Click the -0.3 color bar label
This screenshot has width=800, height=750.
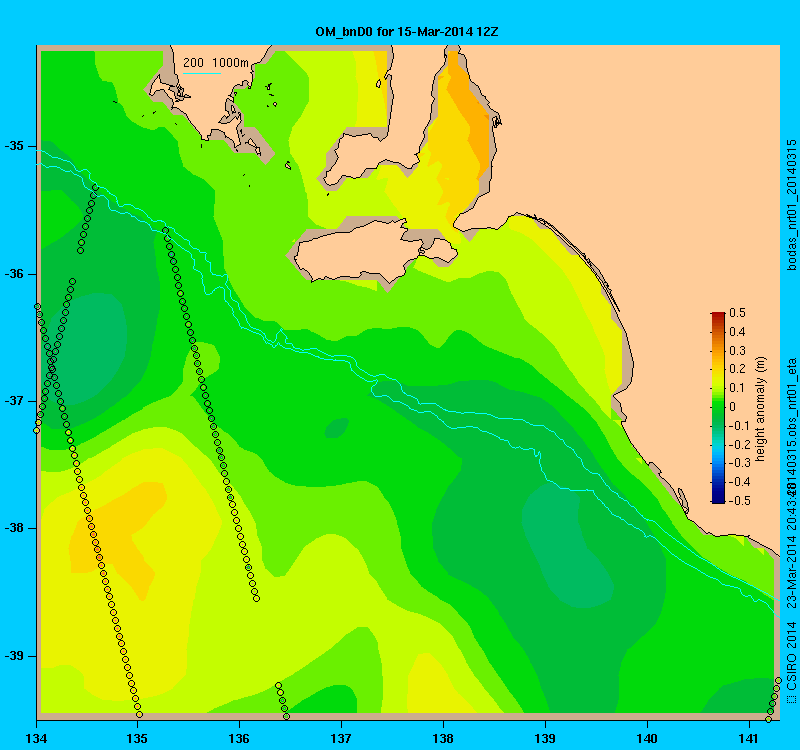tap(739, 463)
